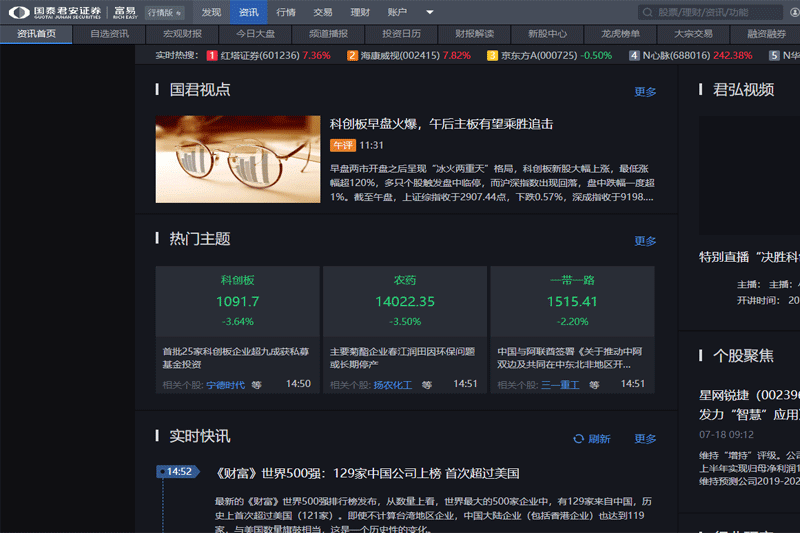800x533 pixels.
Task: Click the search magnifier icon
Action: point(647,12)
